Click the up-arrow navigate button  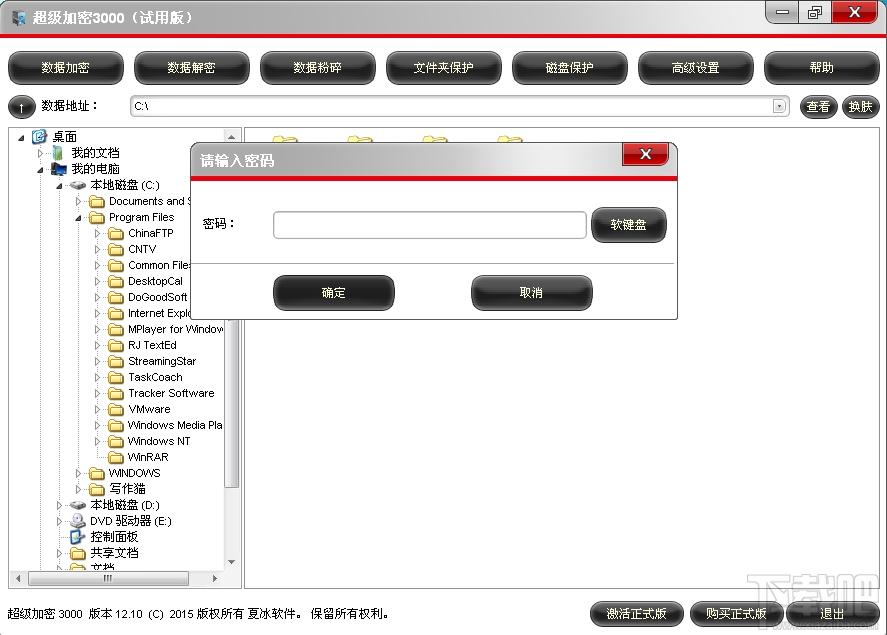pos(21,107)
